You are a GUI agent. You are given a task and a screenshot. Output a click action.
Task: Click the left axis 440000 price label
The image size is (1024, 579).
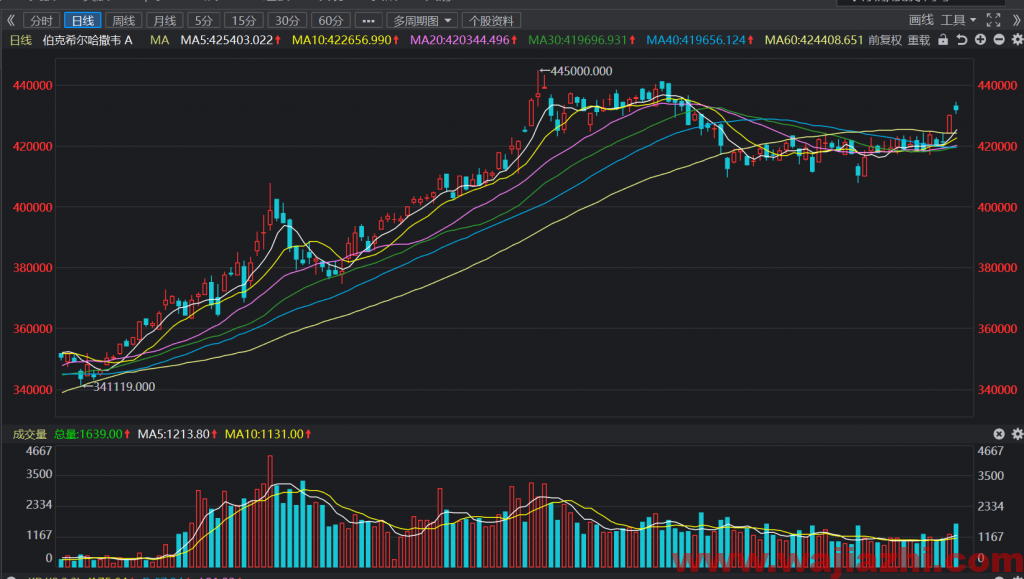pos(33,86)
